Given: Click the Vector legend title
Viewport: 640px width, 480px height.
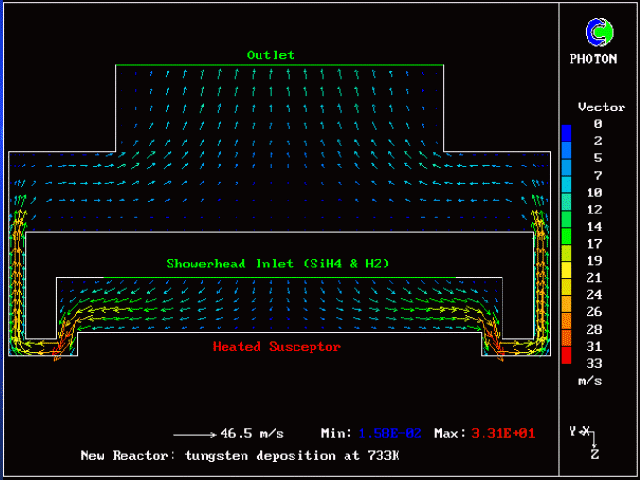Looking at the screenshot, I should [x=601, y=107].
